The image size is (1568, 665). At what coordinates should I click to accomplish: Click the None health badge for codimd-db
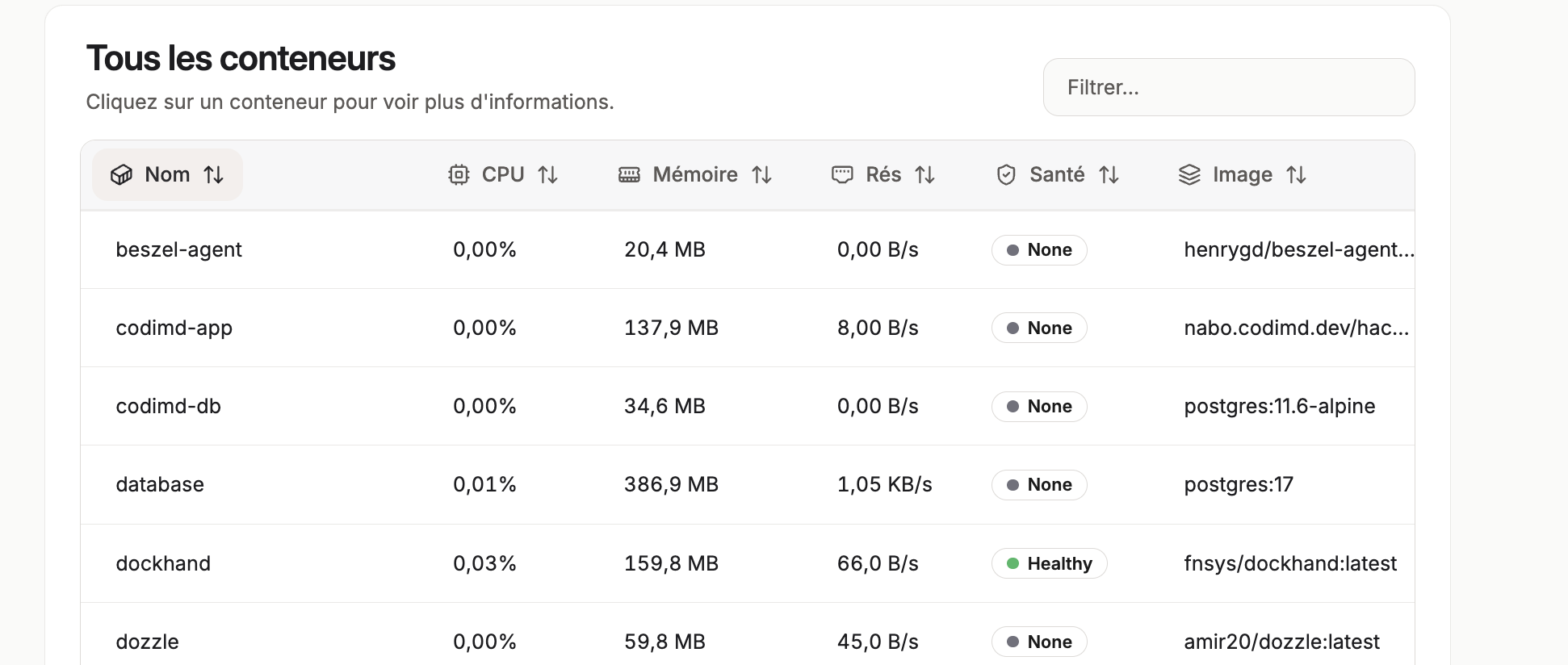click(1039, 406)
